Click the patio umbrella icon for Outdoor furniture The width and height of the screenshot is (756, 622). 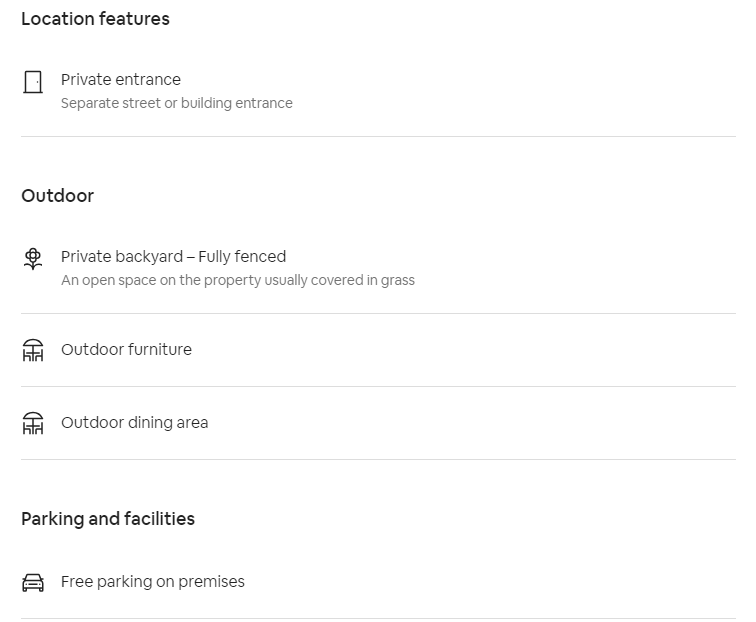pos(33,350)
